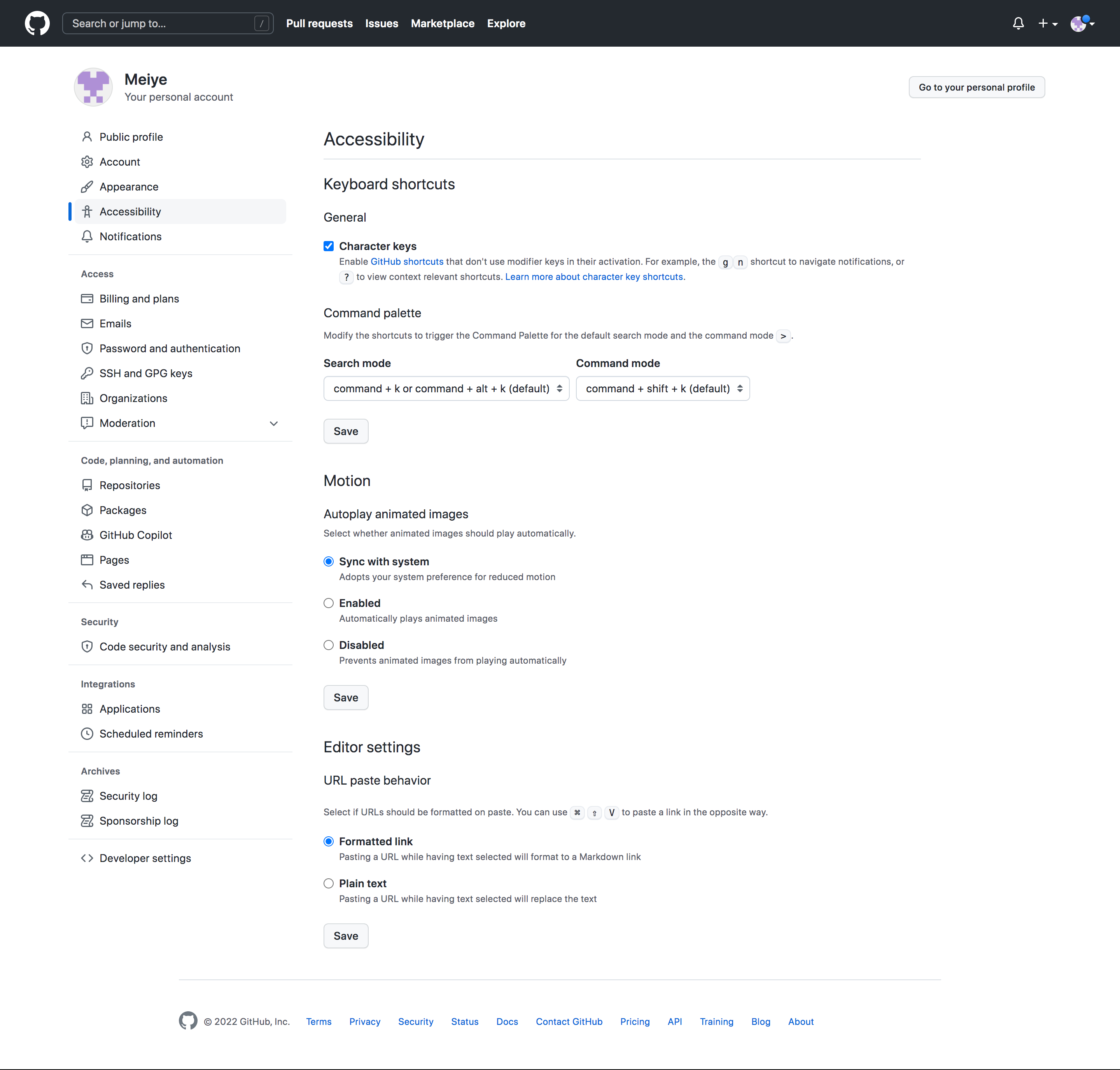Click the Account gear icon
This screenshot has height=1070, width=1120.
coord(87,162)
